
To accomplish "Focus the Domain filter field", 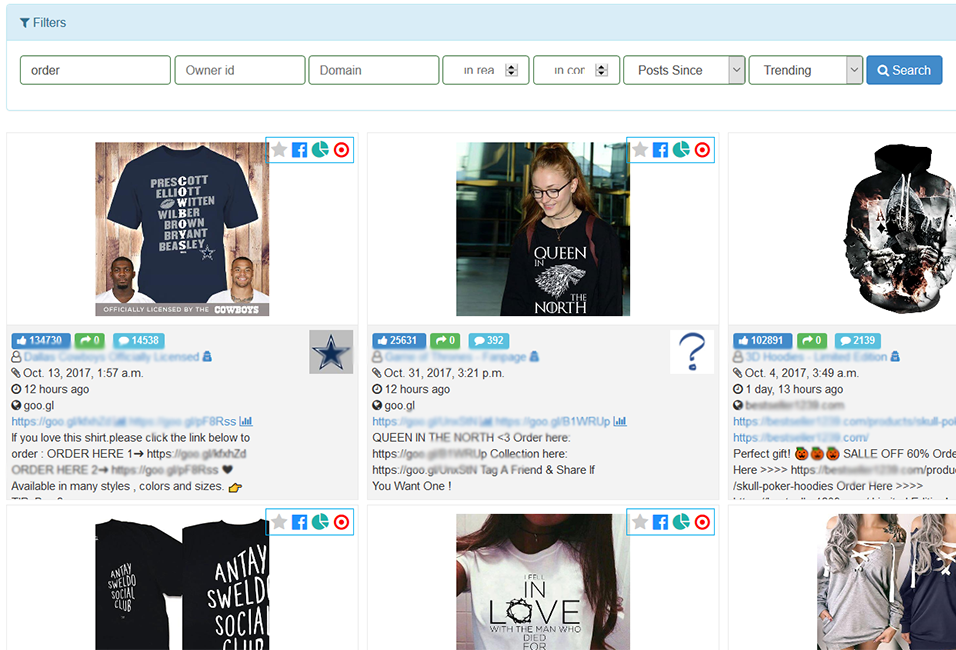I will [x=374, y=70].
